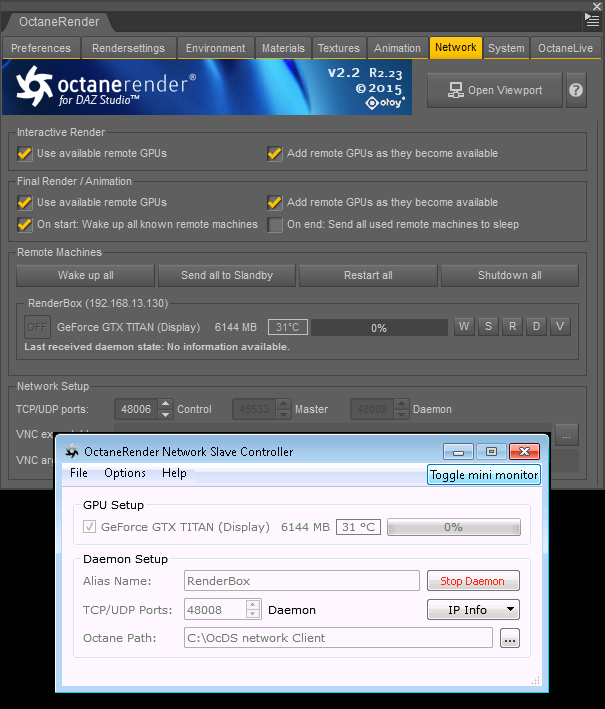Open the Options menu in Slave Controller
The width and height of the screenshot is (605, 709).
pyautogui.click(x=125, y=473)
